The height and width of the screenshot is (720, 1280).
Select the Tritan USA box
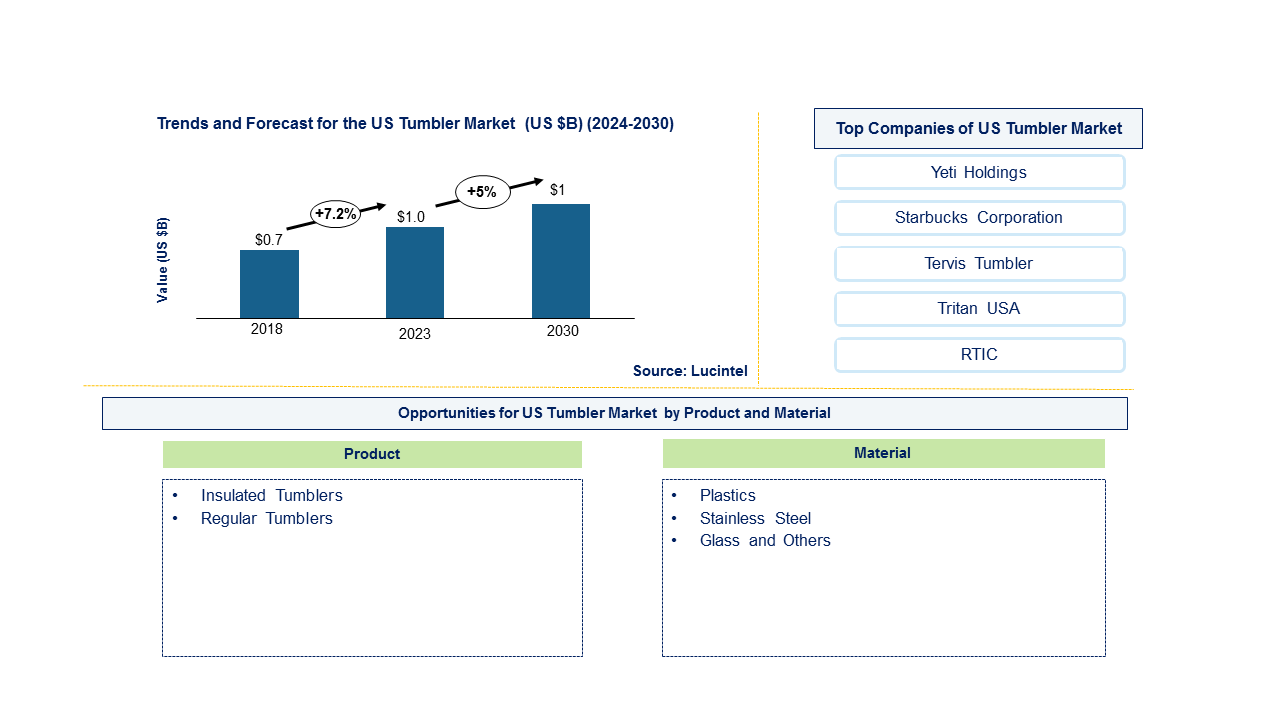(979, 309)
